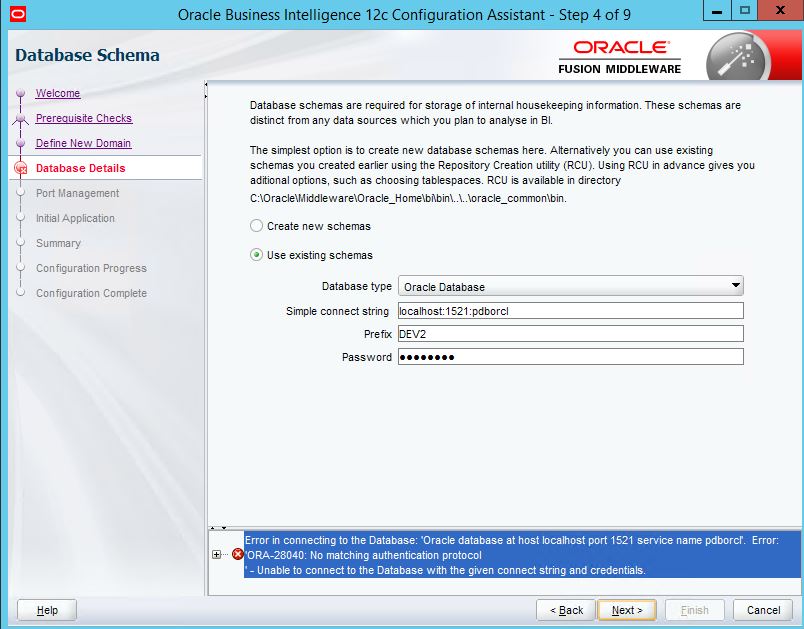The height and width of the screenshot is (629, 804).
Task: Click the red error icon in message panel
Action: [238, 554]
